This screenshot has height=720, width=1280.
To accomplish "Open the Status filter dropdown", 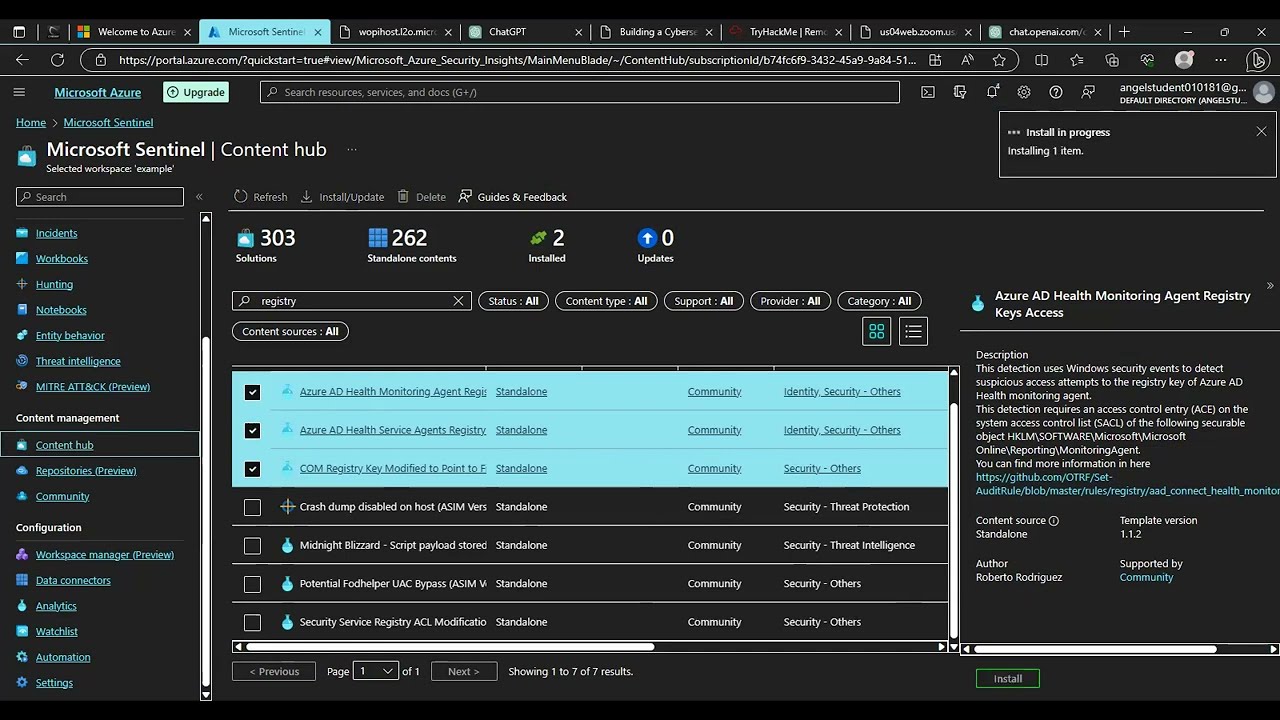I will point(513,301).
